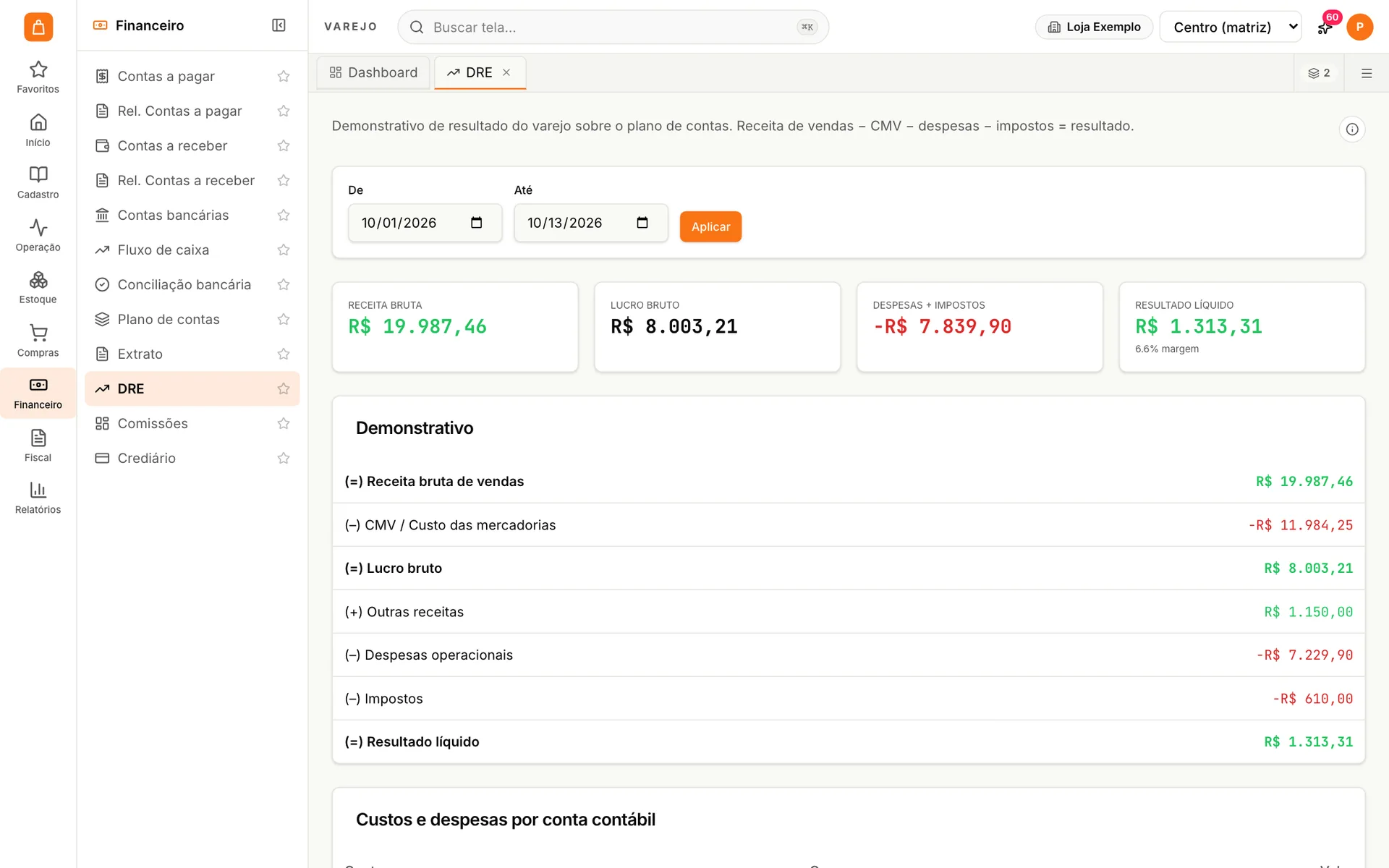Favorite Rel. Contas a receber star
The height and width of the screenshot is (868, 1389).
(284, 180)
